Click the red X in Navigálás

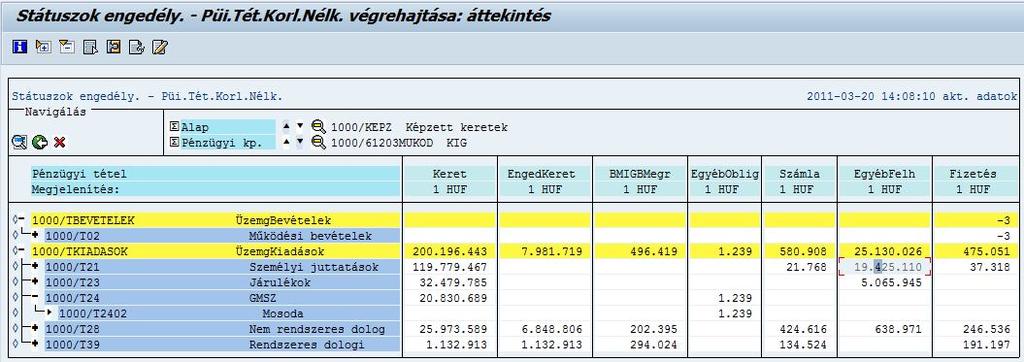pos(59,142)
